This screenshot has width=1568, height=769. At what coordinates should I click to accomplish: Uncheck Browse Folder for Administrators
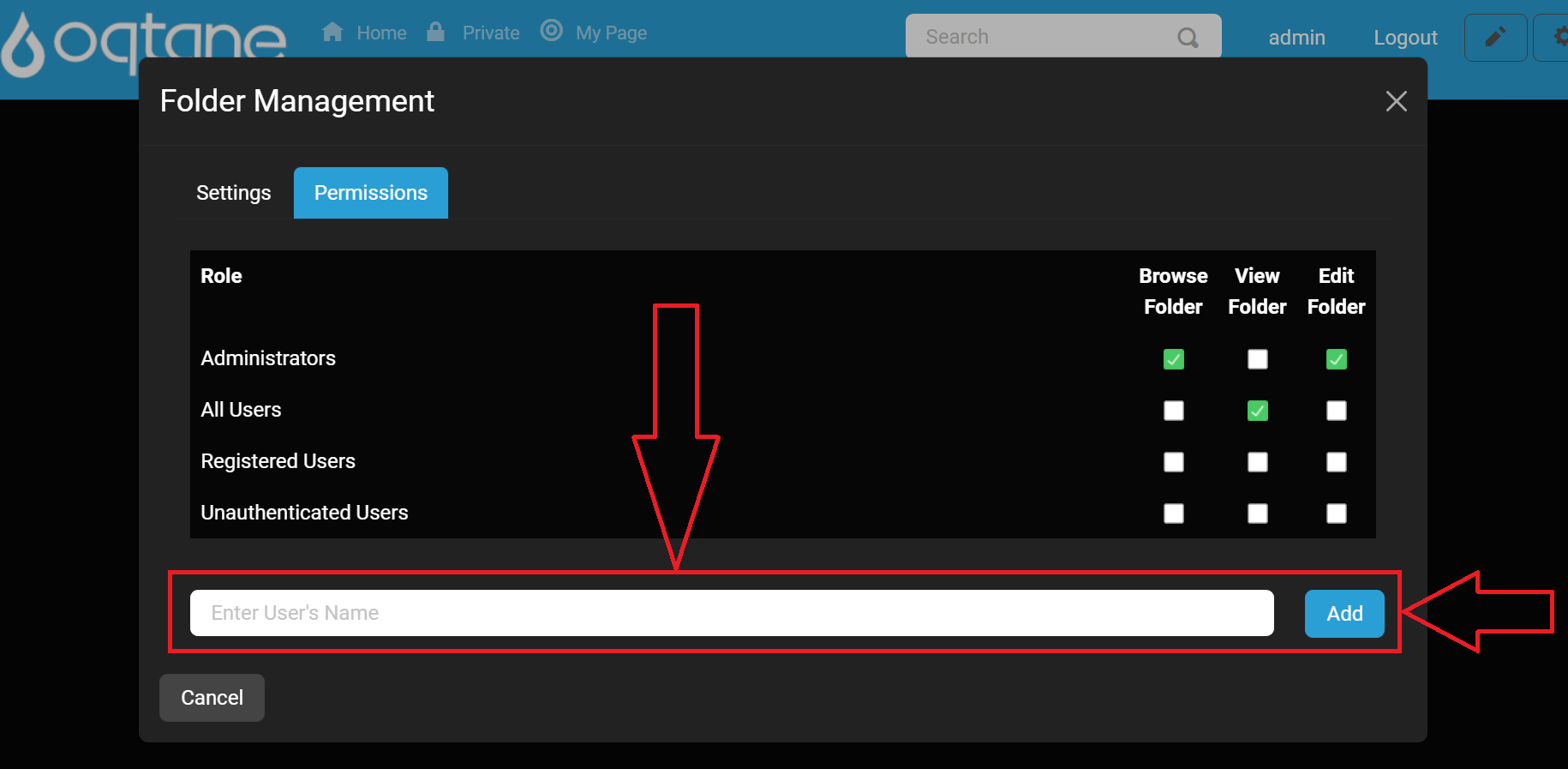coord(1174,359)
